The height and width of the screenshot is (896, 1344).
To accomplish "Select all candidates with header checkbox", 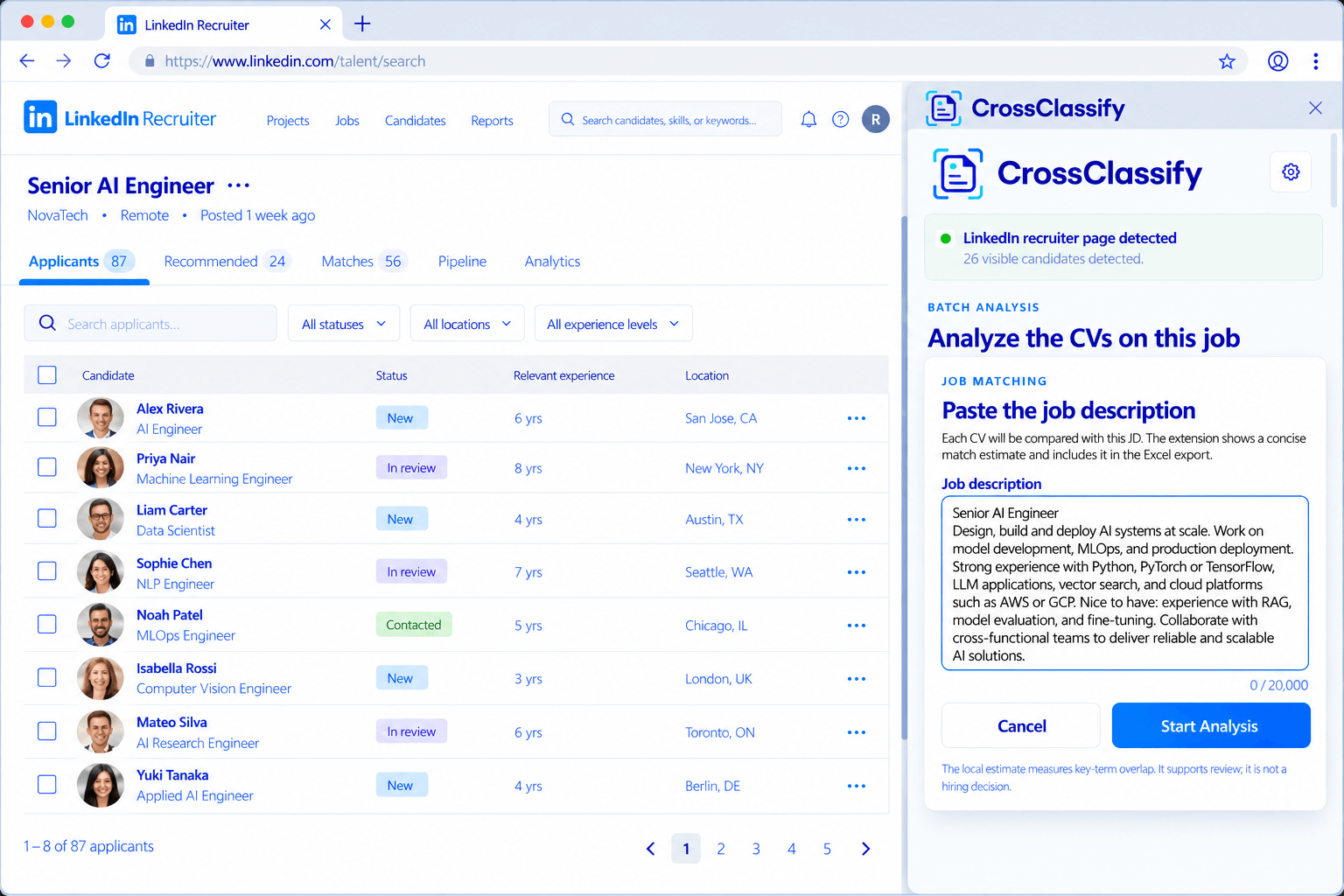I will pyautogui.click(x=47, y=375).
